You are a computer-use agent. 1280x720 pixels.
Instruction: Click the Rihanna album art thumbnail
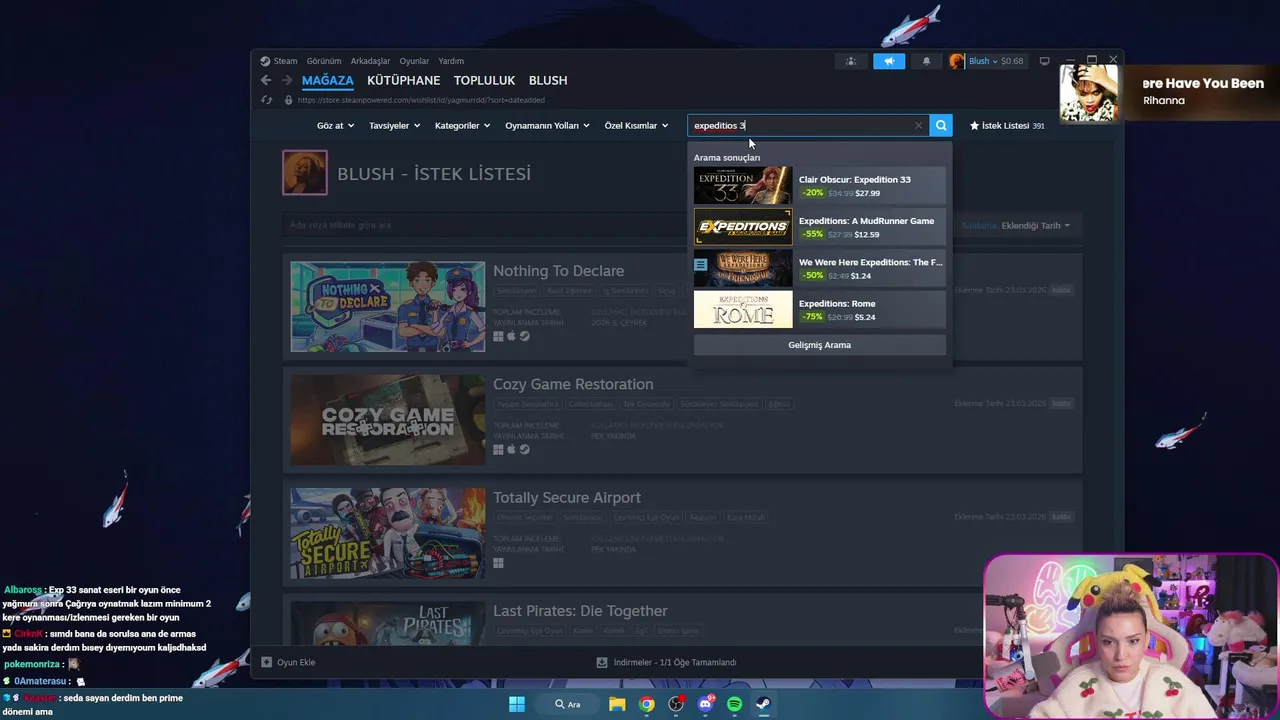1089,93
